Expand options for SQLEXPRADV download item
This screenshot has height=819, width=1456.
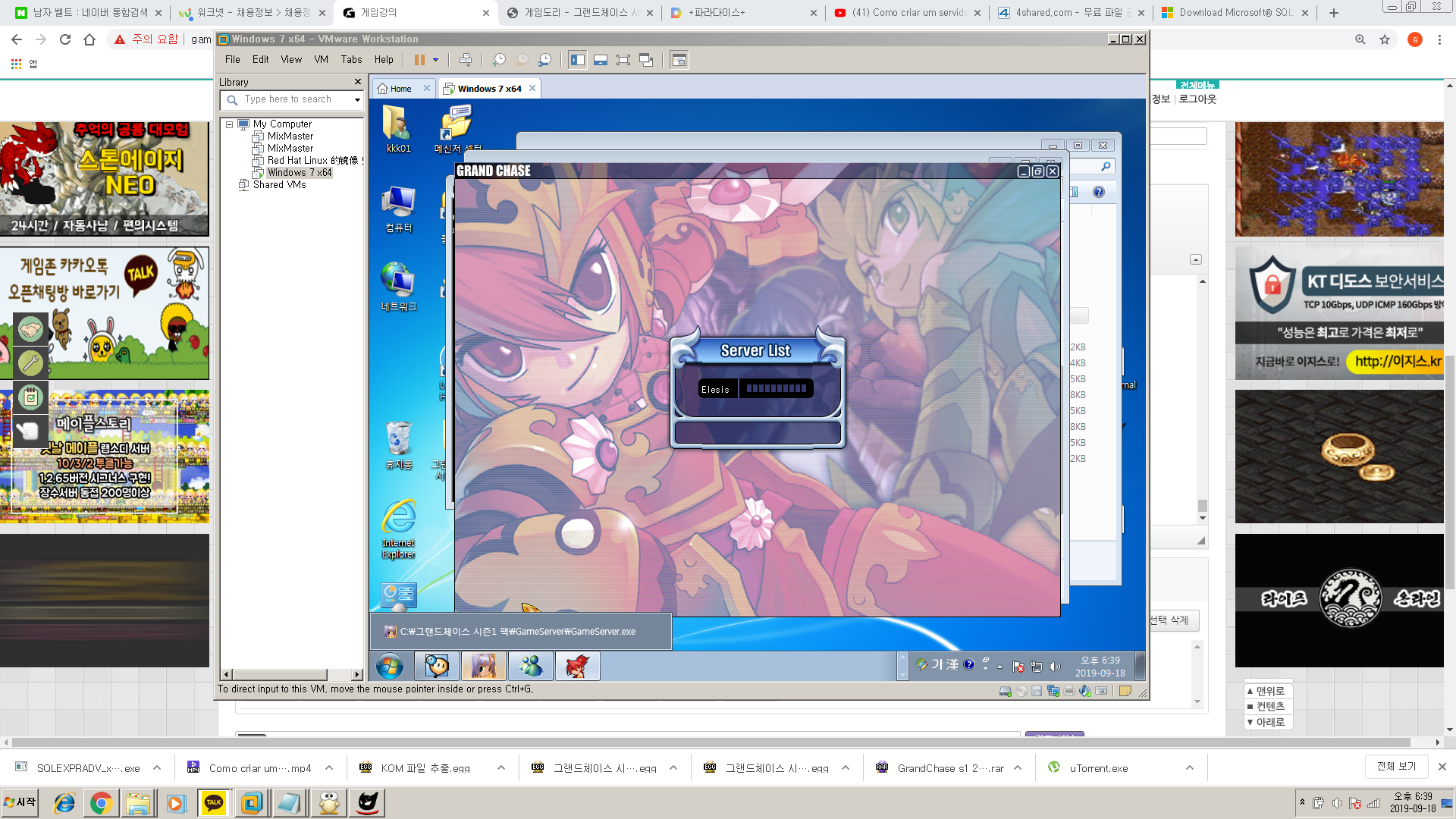click(157, 767)
